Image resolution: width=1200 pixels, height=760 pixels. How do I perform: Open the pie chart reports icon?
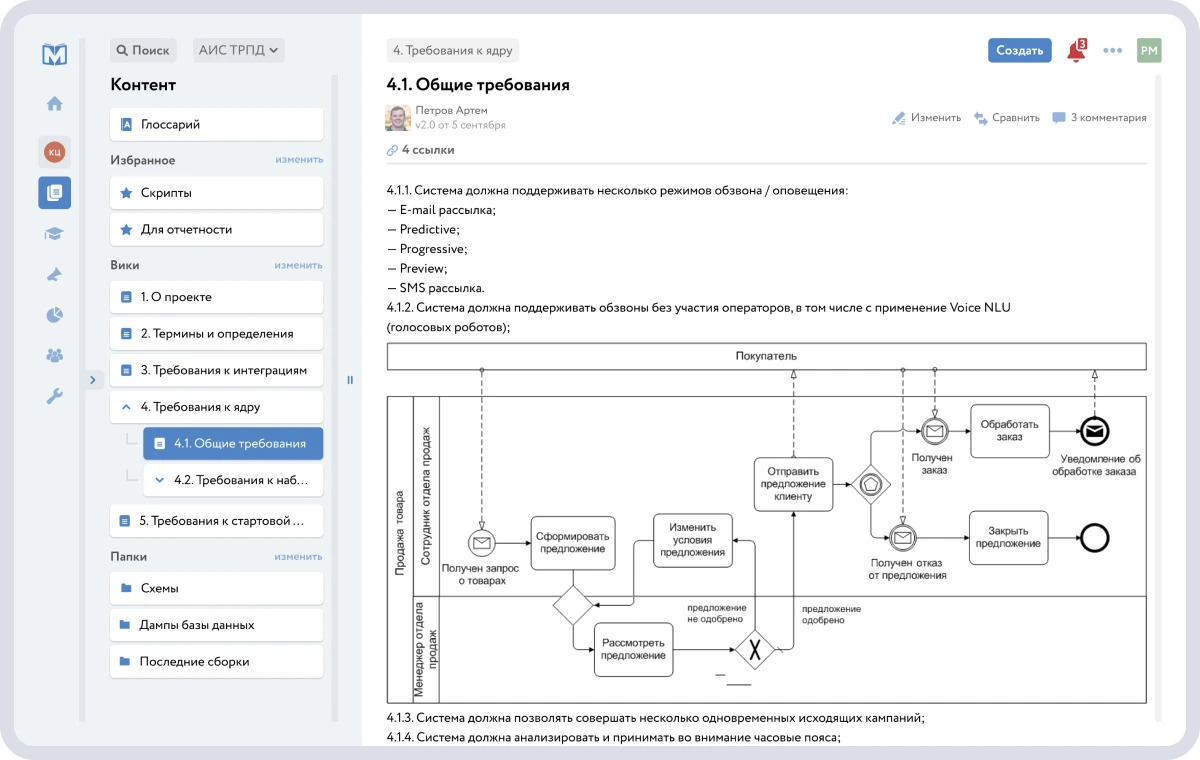point(54,315)
